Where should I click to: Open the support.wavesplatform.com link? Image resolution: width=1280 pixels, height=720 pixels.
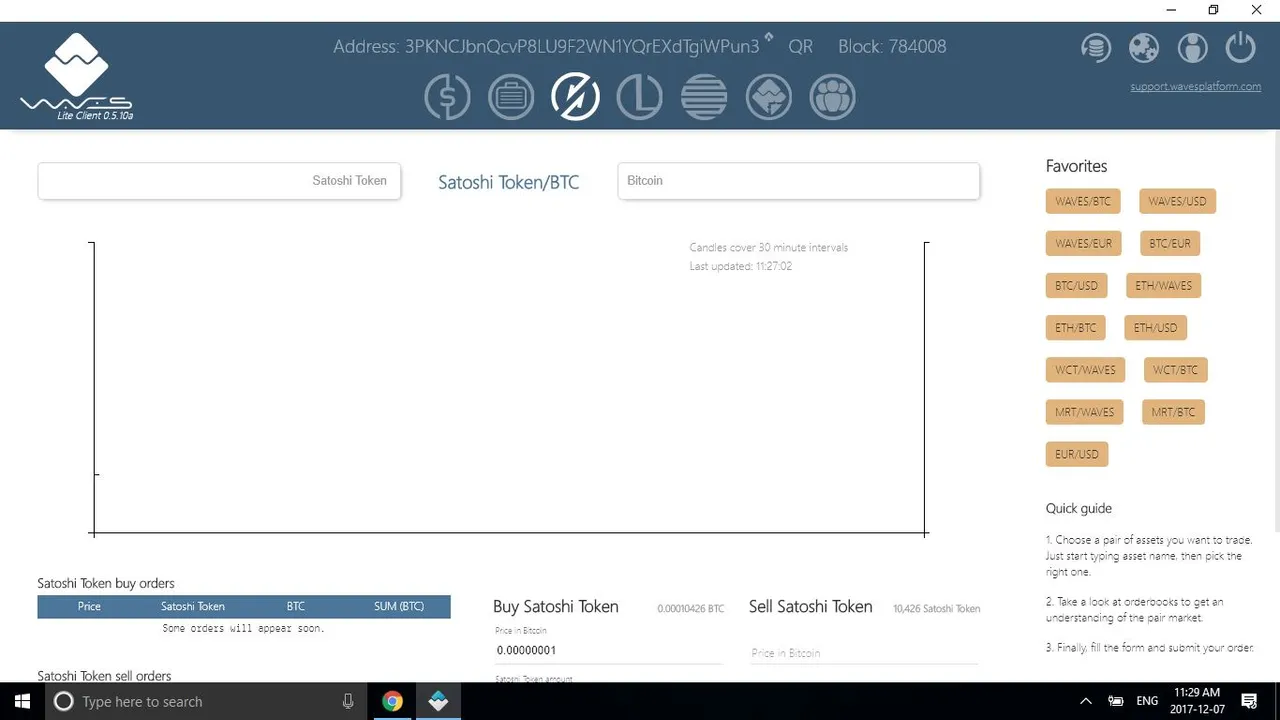pos(1196,87)
